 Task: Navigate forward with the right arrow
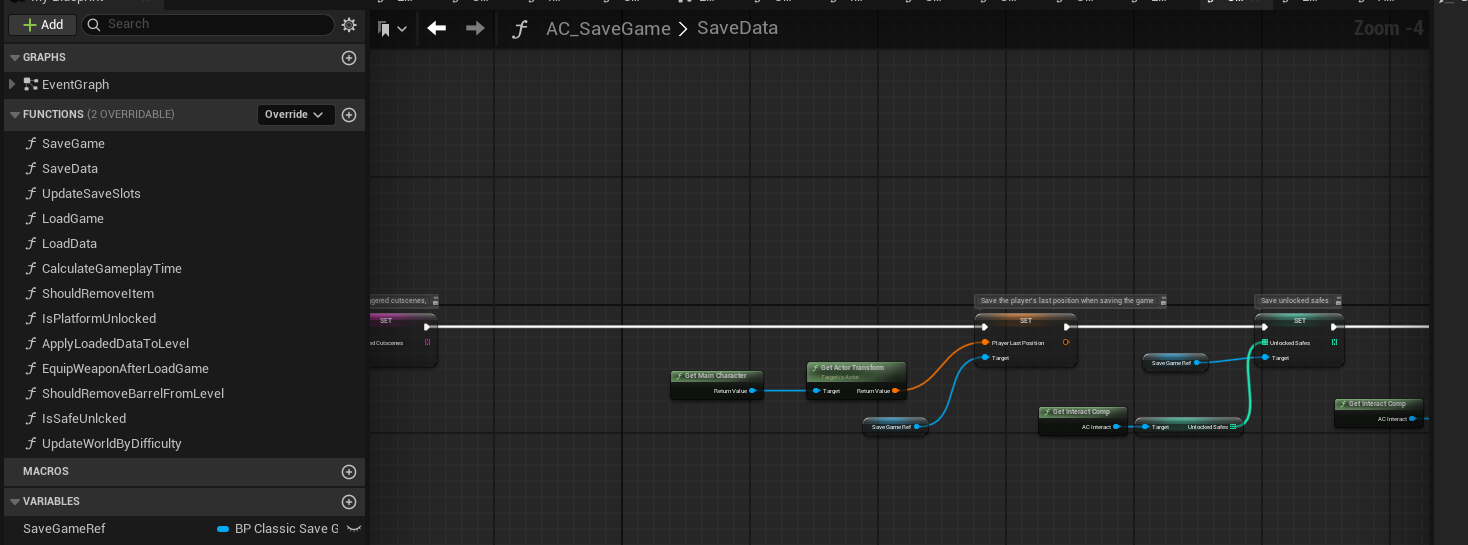tap(475, 28)
